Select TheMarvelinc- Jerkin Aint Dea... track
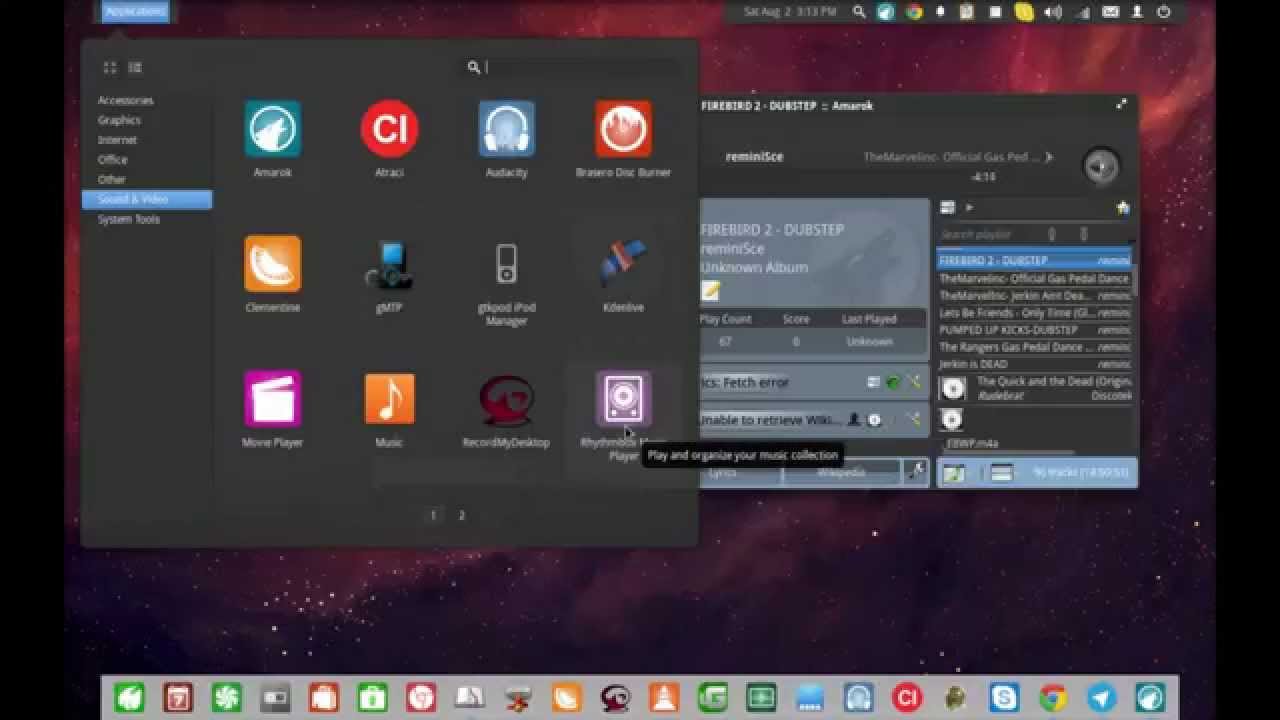The image size is (1280, 720). [x=1034, y=295]
